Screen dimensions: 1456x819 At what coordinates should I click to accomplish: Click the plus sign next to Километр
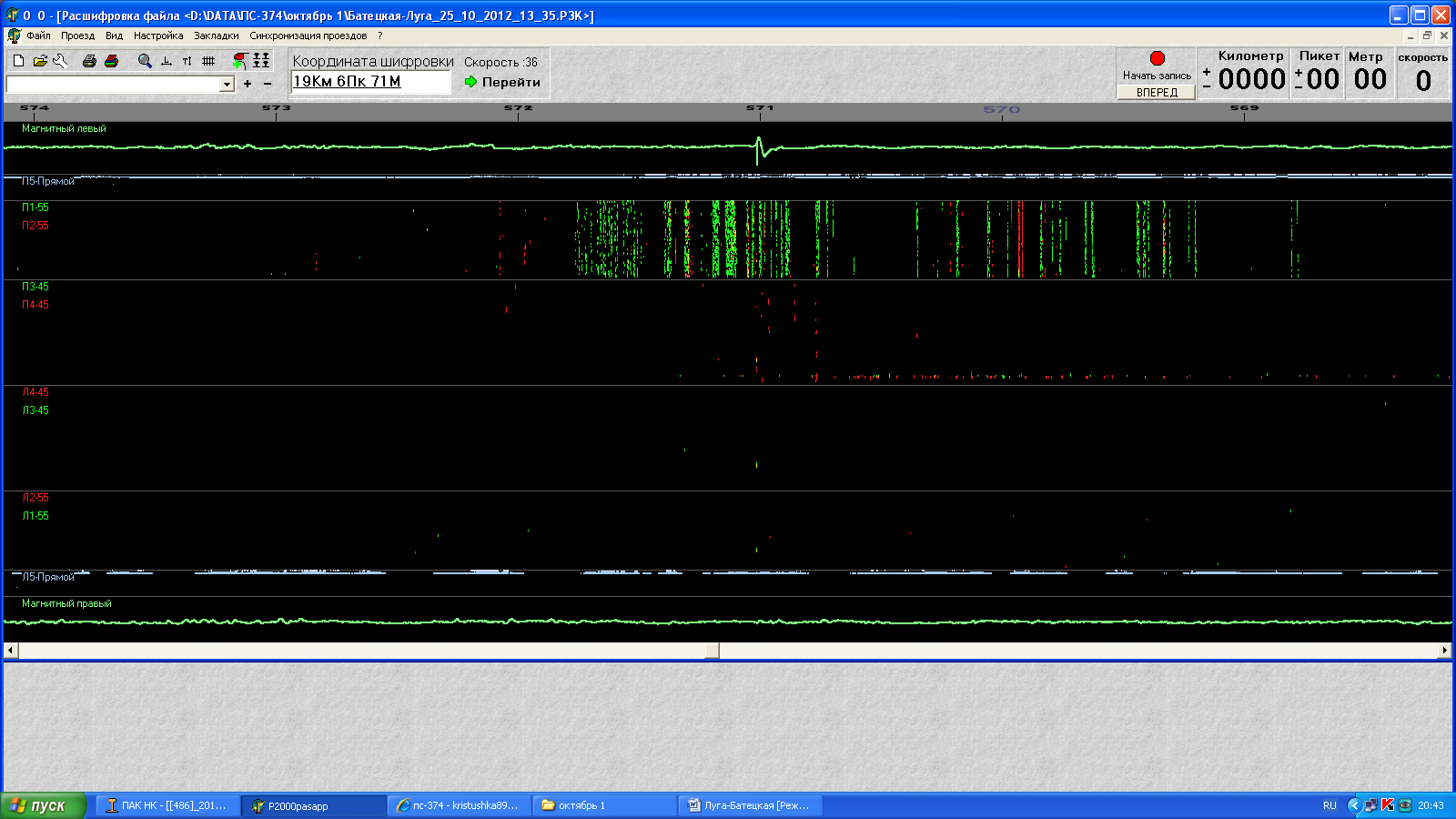pos(1207,72)
